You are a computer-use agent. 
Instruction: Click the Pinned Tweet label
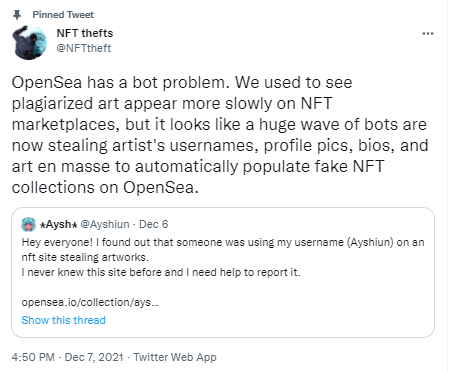pos(63,15)
